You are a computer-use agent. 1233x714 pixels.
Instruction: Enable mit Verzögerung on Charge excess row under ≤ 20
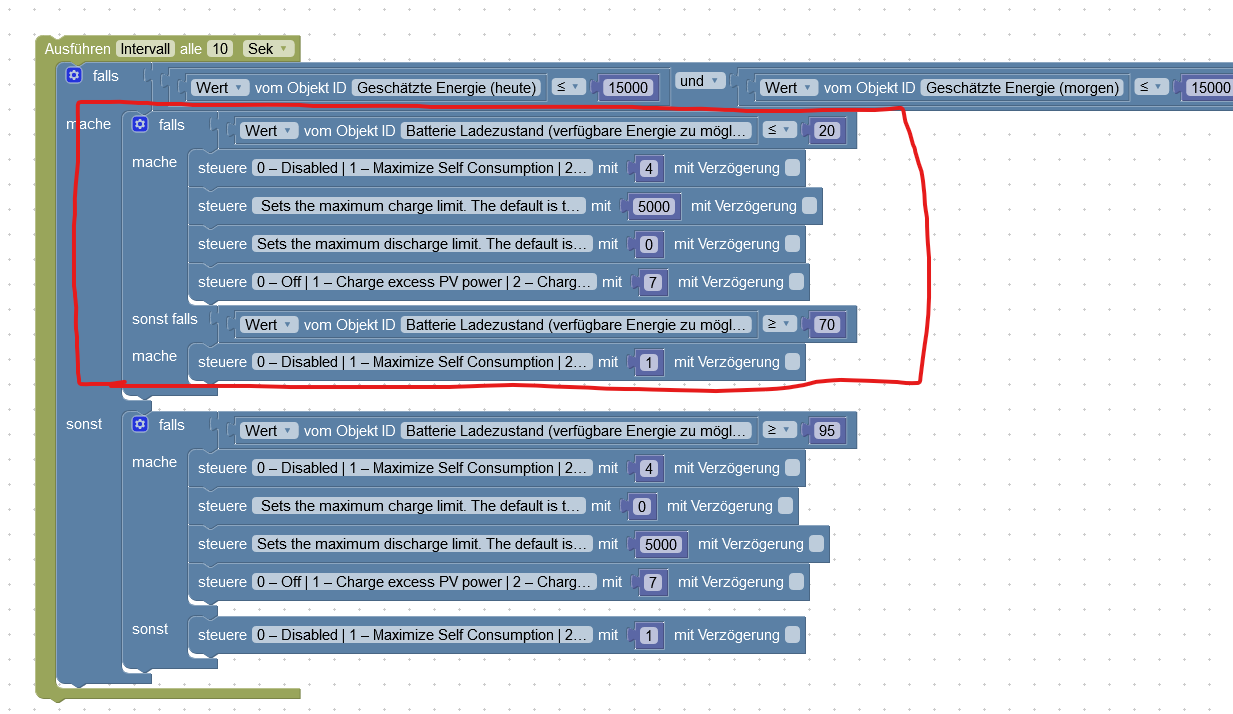796,282
